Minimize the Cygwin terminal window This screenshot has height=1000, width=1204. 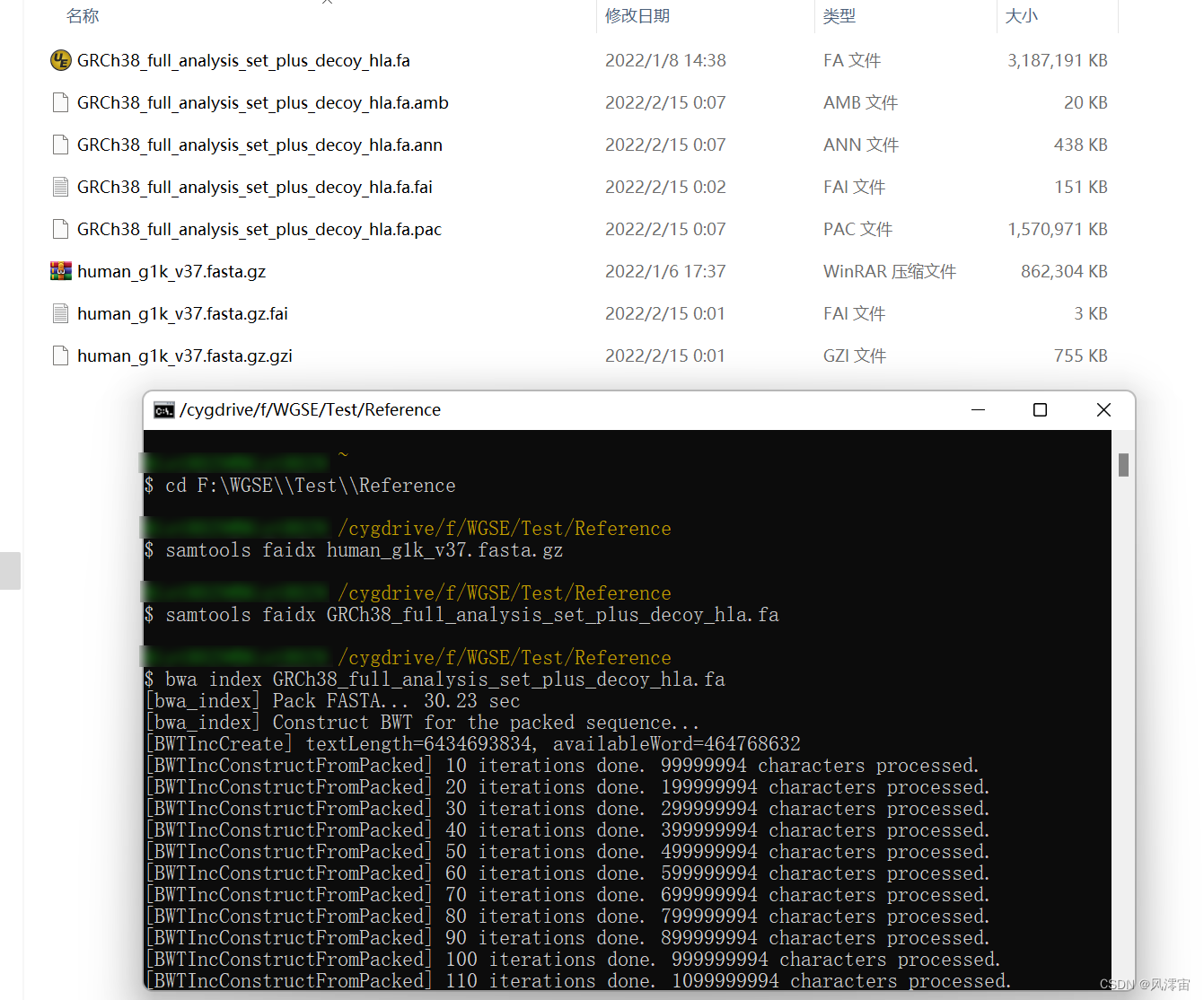click(978, 409)
